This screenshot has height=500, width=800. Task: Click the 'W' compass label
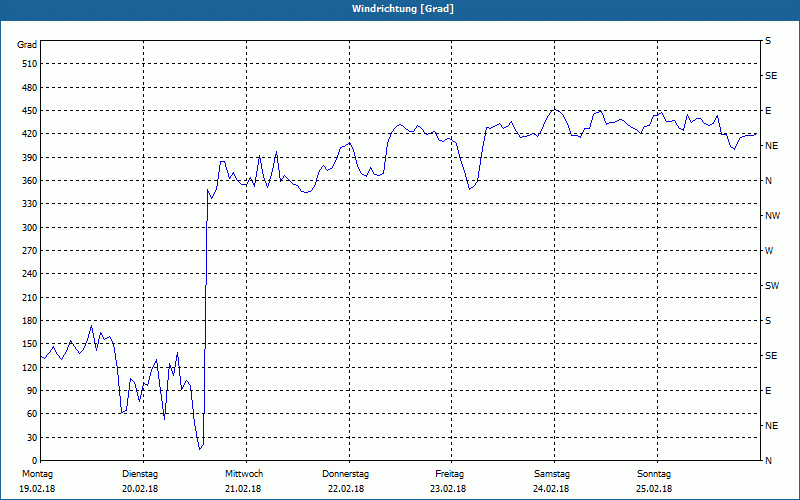[769, 251]
